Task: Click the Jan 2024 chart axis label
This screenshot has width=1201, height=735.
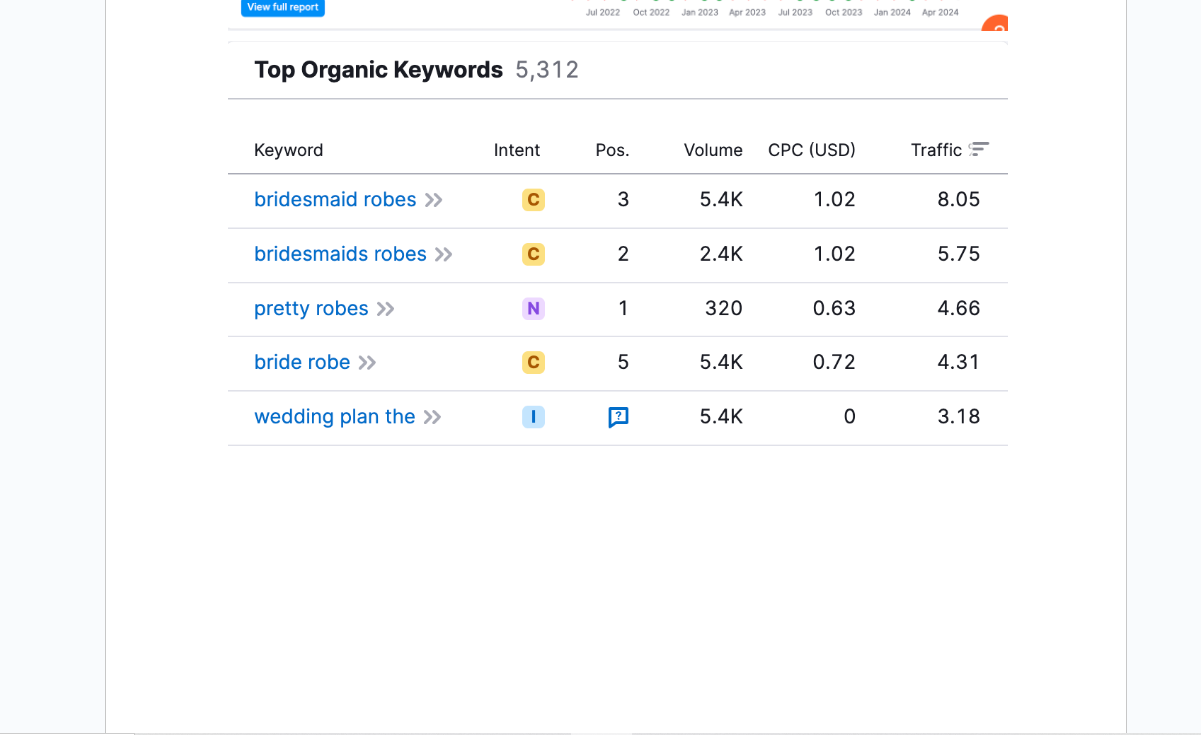Action: pos(892,13)
